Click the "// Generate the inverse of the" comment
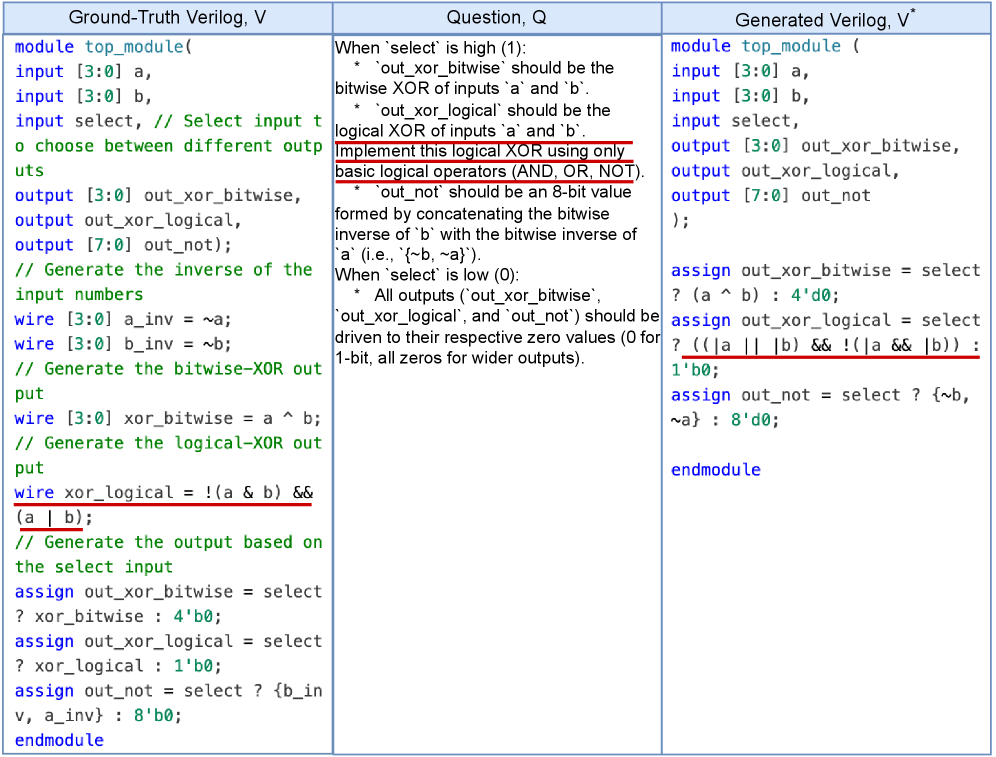Viewport: 996px width, 757px height. [x=164, y=270]
